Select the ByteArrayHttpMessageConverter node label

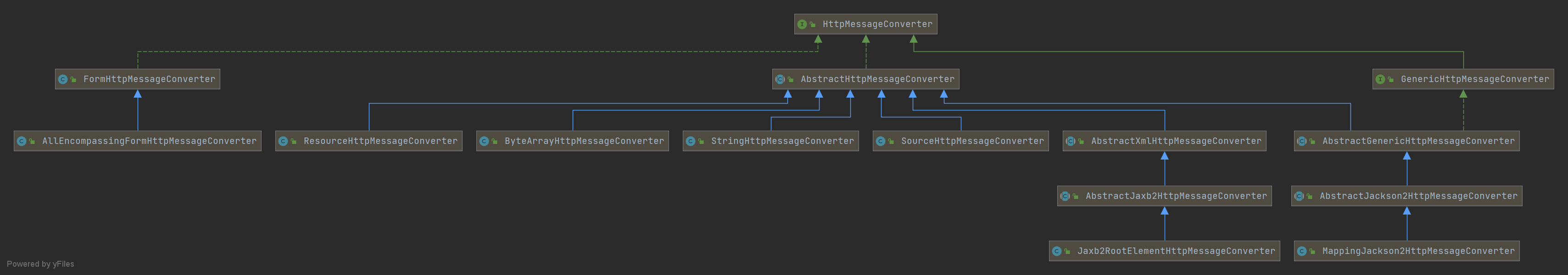tap(584, 141)
